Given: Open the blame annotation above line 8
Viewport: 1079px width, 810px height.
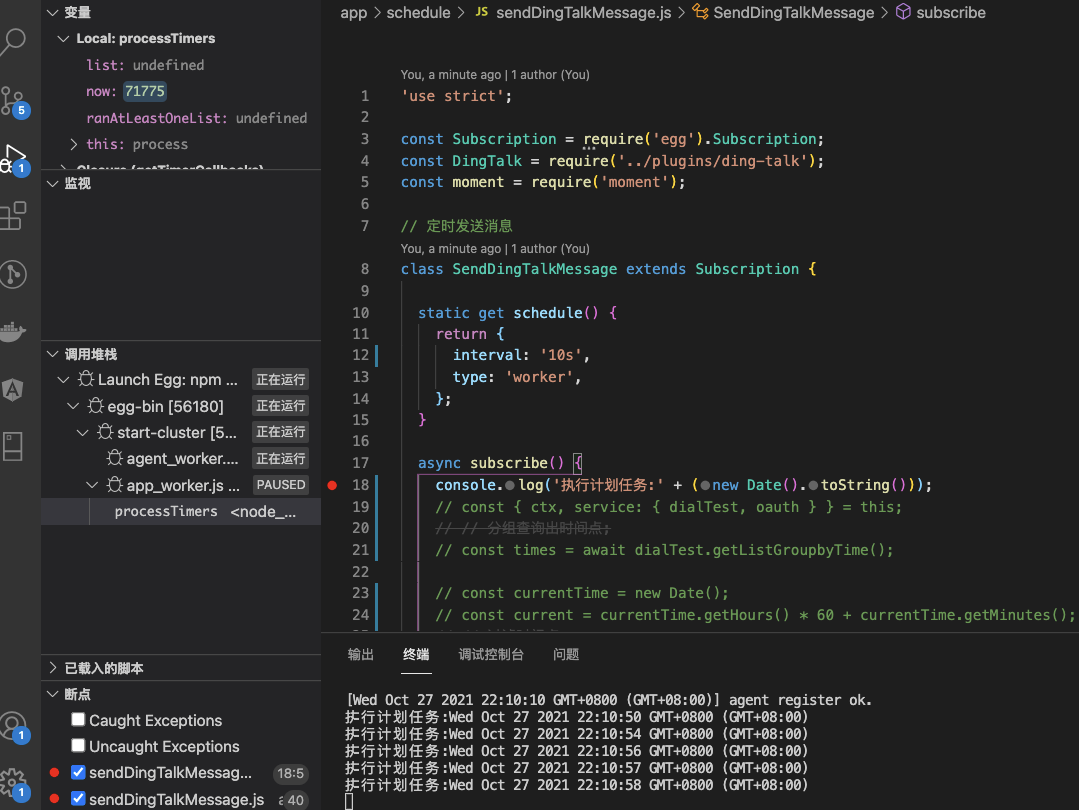Looking at the screenshot, I should click(x=495, y=248).
